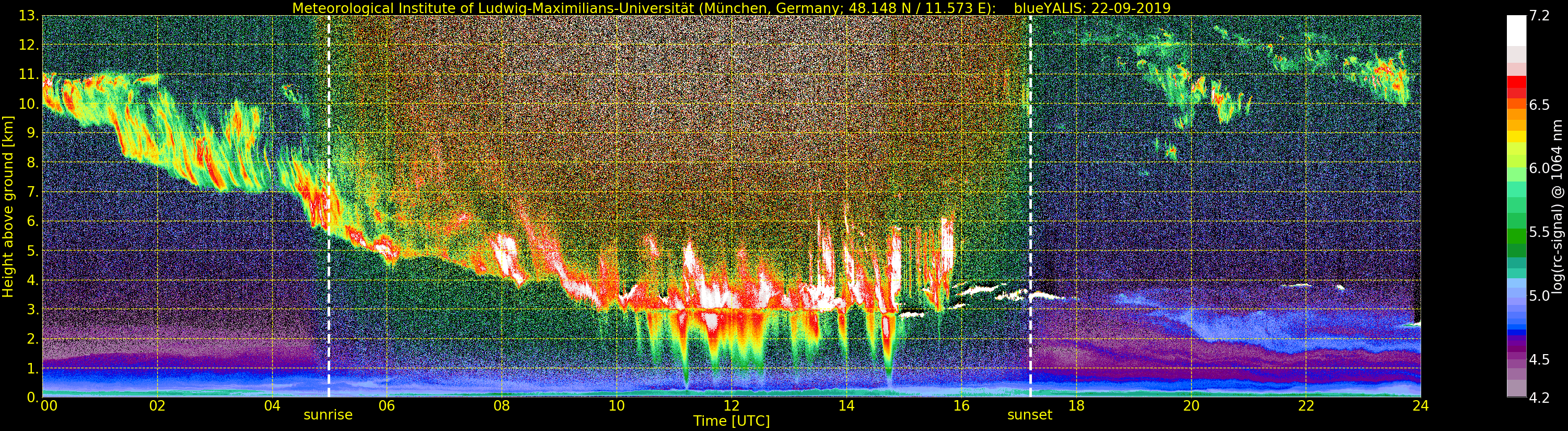Screen dimensions: 1568x431
Task: Click the time tick label '04'
Action: (x=272, y=405)
